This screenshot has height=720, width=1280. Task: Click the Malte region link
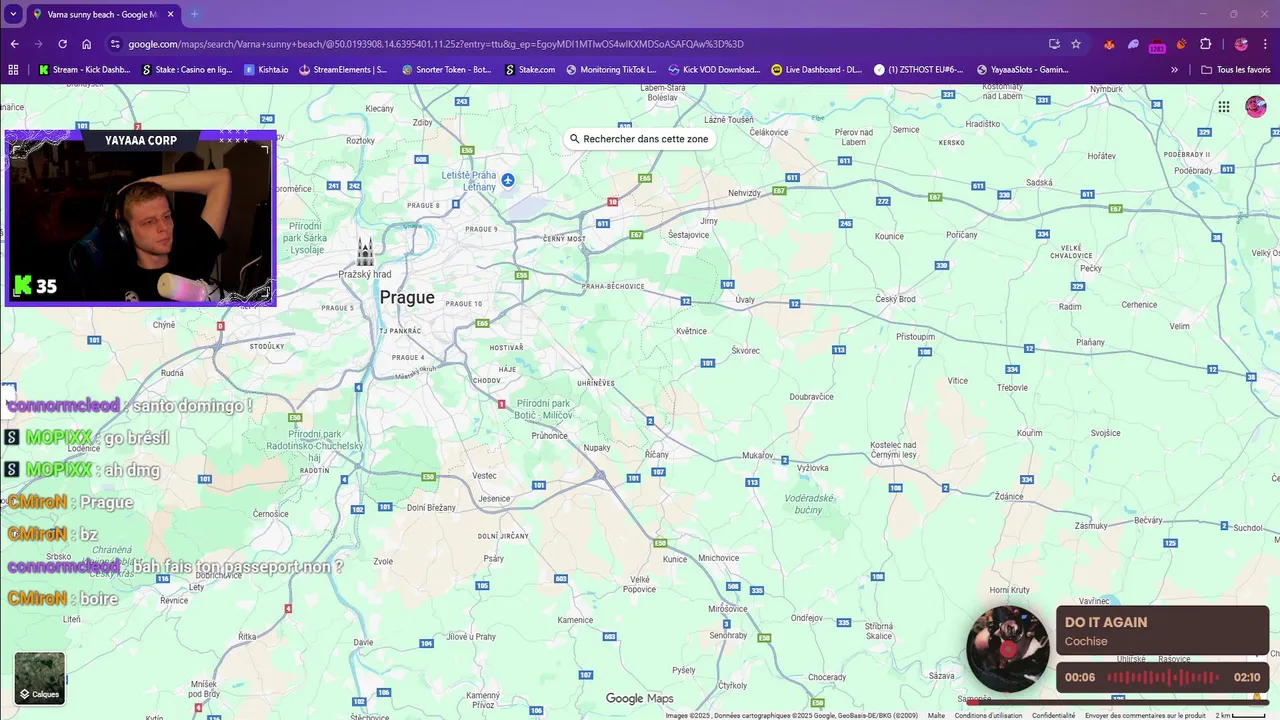936,715
